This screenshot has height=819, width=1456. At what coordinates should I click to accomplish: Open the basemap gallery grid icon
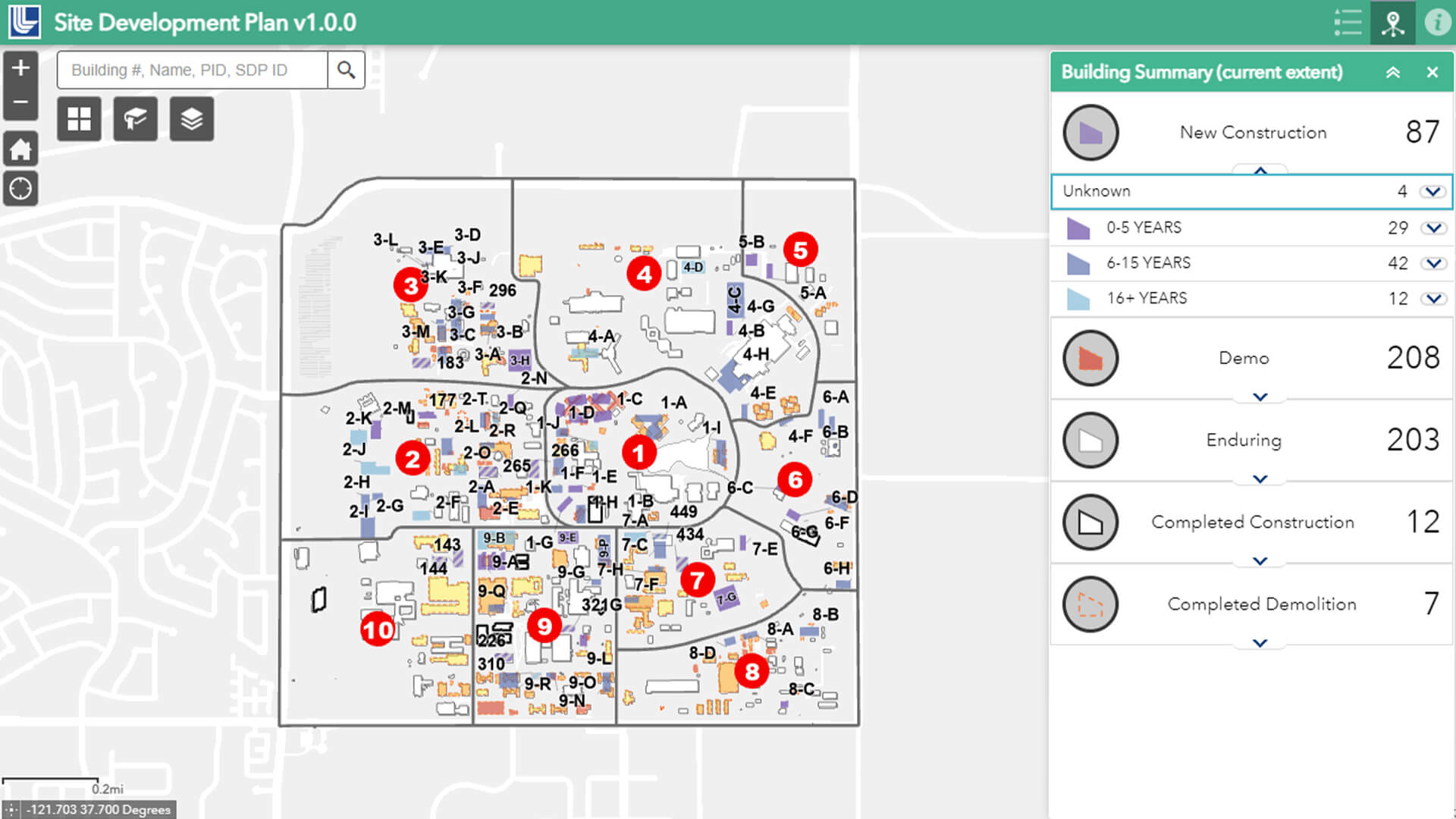79,119
